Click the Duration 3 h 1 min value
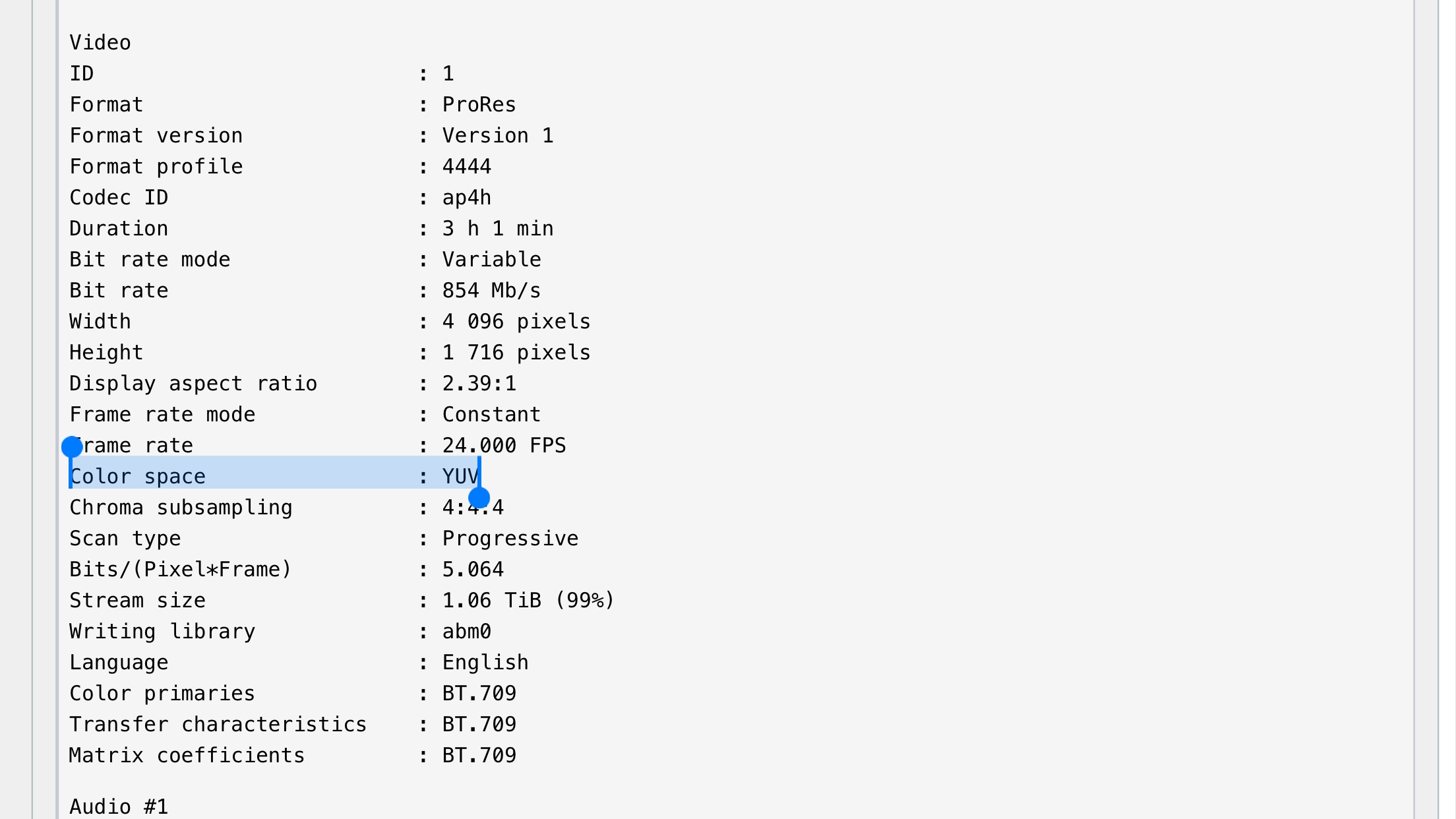 point(497,228)
